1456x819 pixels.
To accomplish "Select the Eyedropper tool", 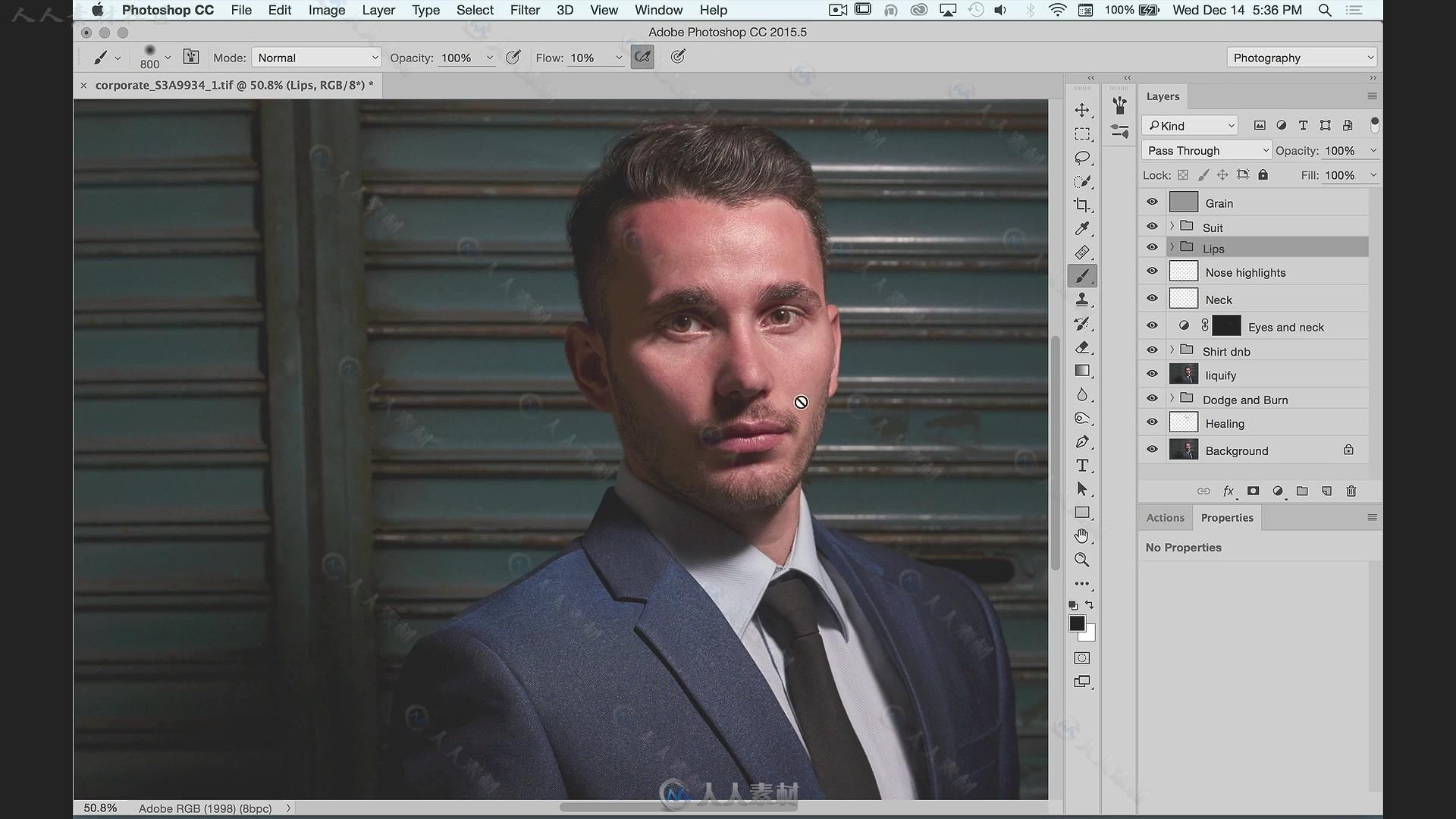I will coord(1082,228).
